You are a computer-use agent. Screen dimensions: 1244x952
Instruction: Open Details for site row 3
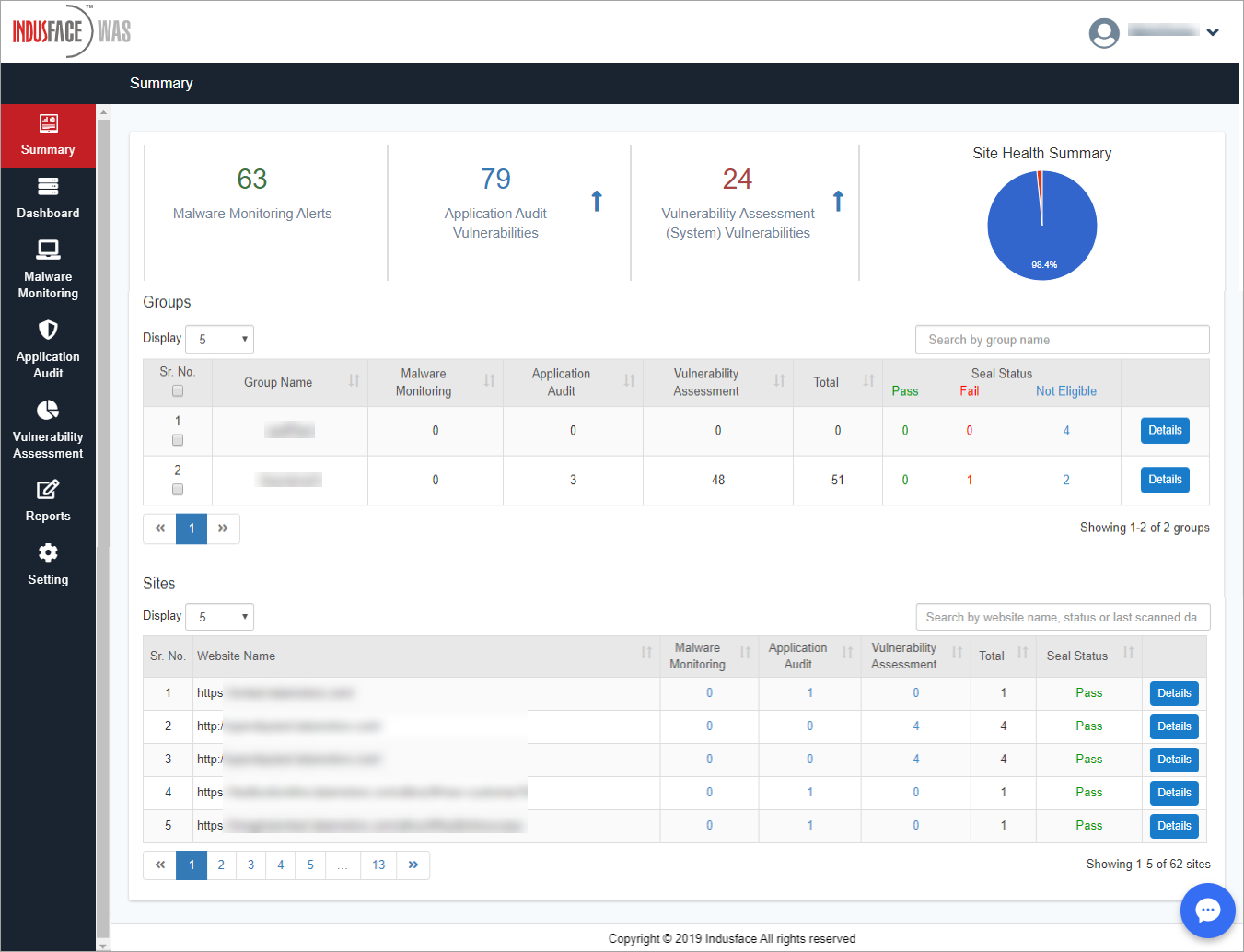(x=1174, y=760)
